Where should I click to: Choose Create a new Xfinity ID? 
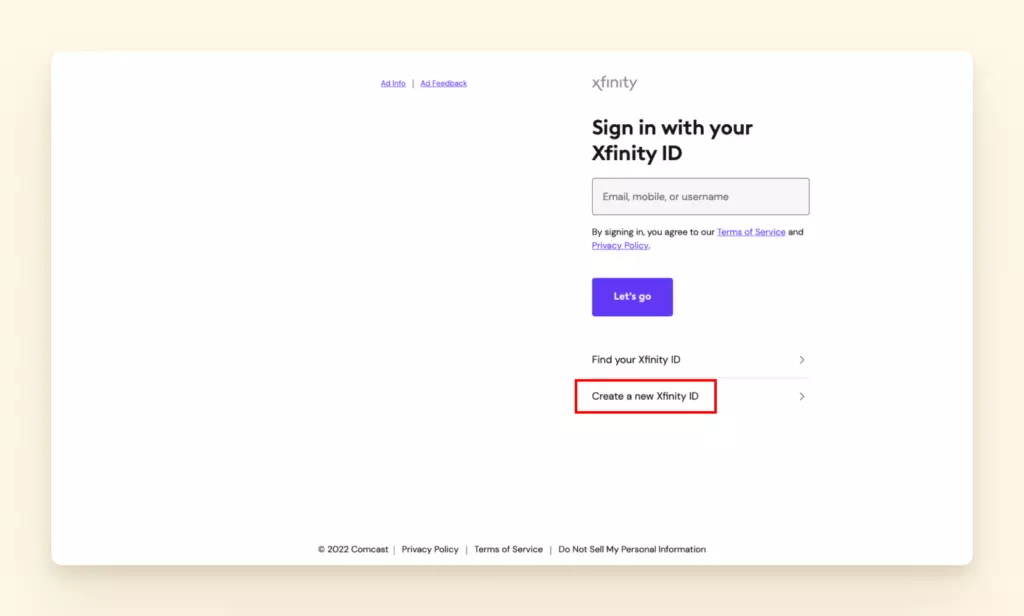[645, 397]
